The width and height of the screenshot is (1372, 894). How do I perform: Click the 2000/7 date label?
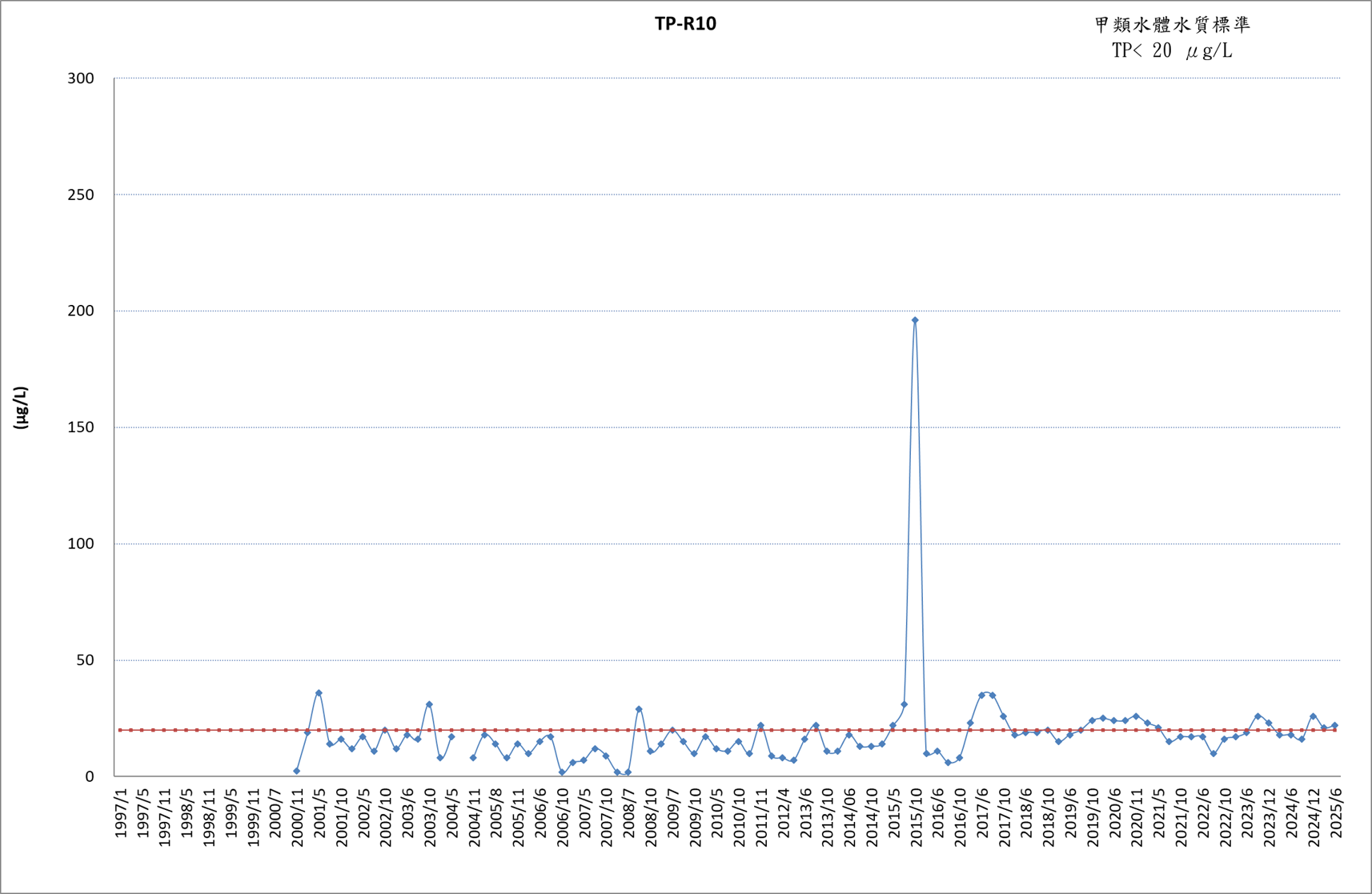[275, 813]
